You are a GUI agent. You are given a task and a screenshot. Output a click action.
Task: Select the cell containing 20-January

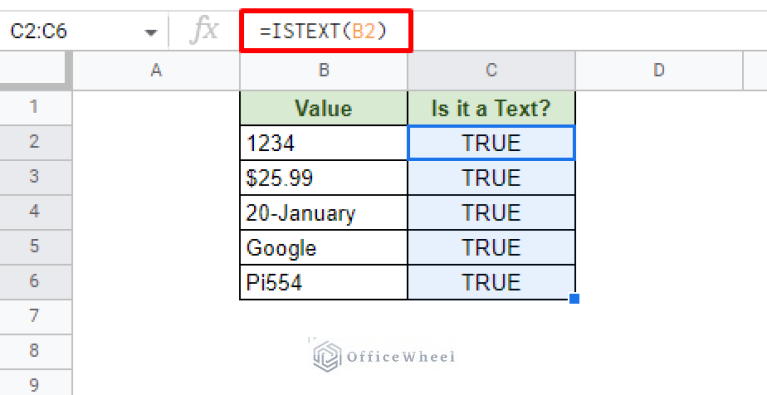click(324, 213)
